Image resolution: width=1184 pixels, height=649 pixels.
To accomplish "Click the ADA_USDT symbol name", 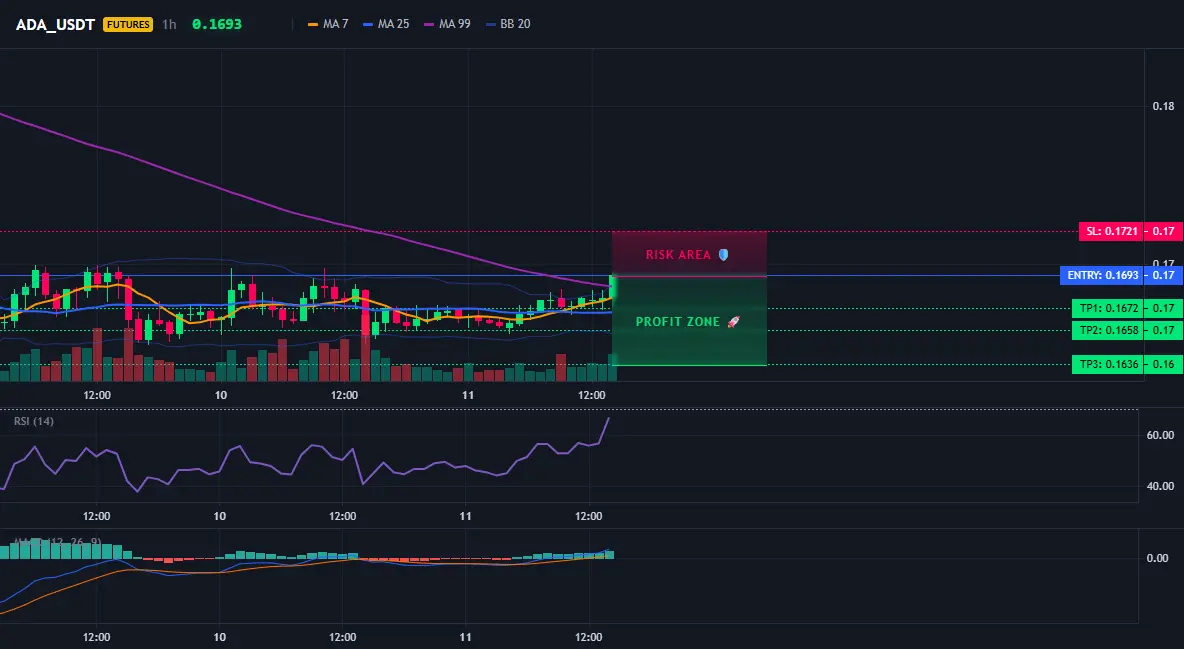I will click(x=55, y=24).
